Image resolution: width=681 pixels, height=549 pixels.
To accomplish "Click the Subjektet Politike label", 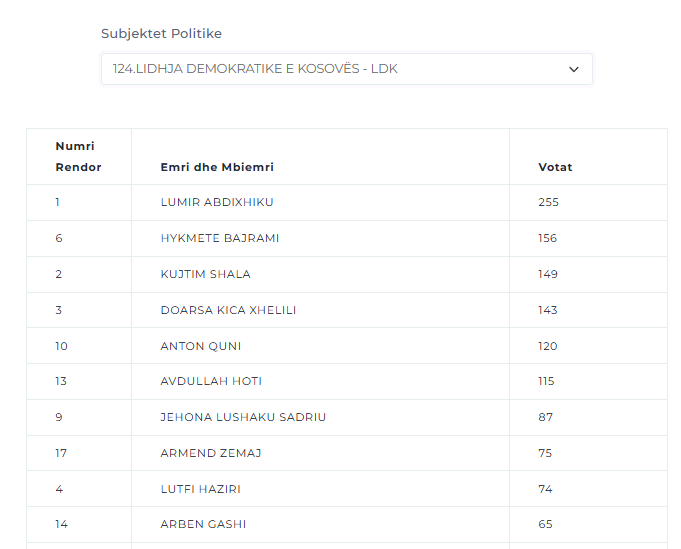I will pos(162,34).
